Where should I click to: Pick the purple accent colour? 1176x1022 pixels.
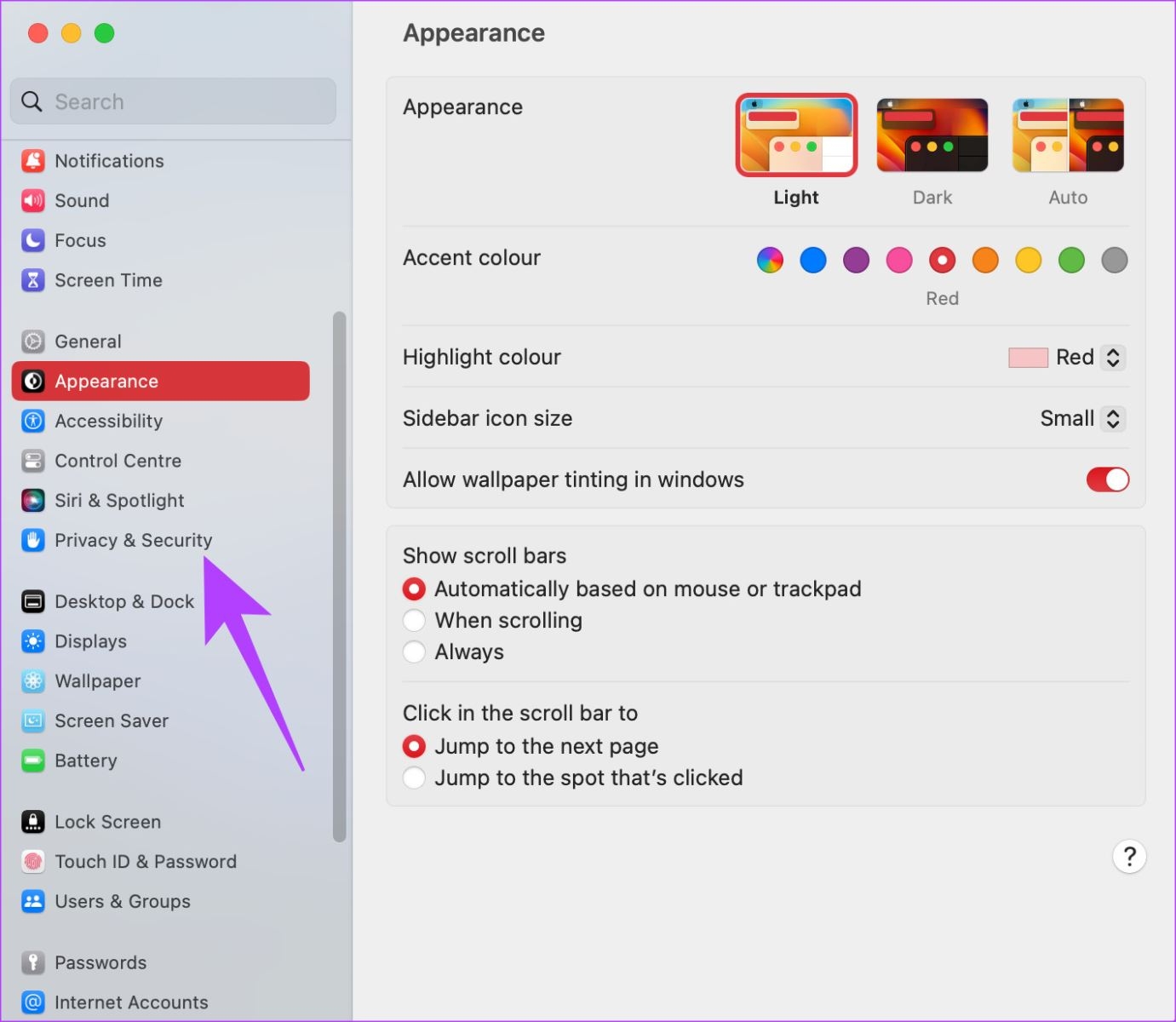856,261
